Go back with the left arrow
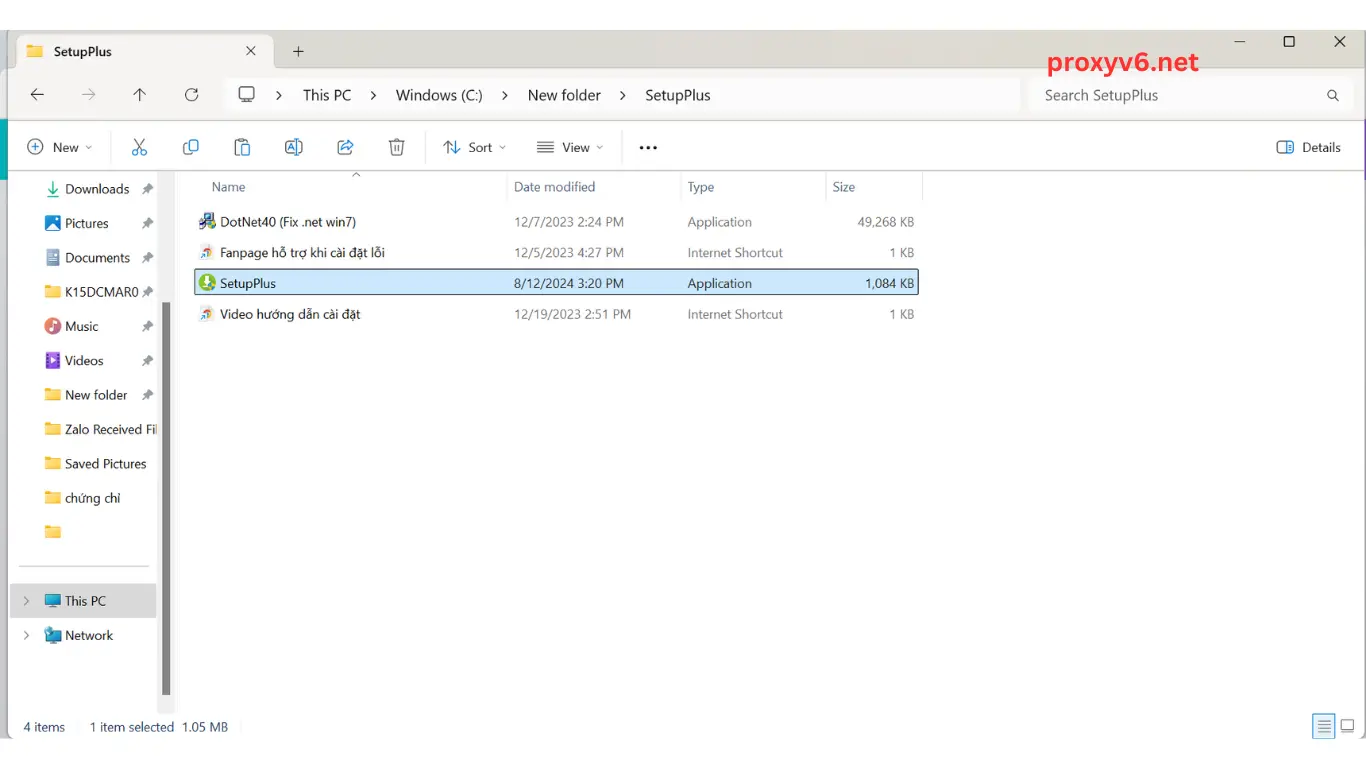 point(37,95)
